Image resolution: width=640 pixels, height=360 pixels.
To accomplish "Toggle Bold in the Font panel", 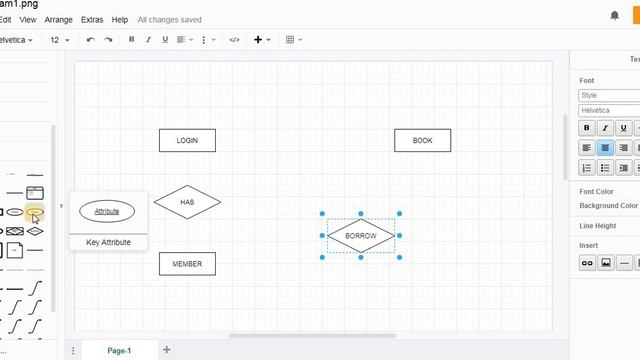I will (x=587, y=128).
